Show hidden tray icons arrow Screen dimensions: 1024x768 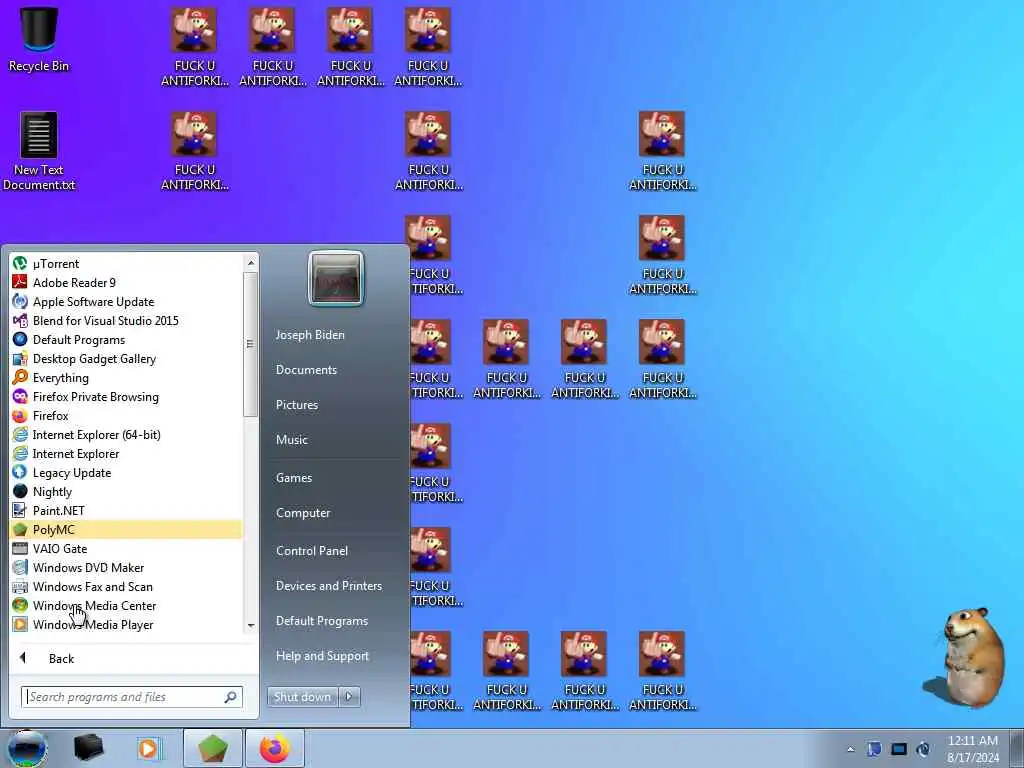(850, 750)
